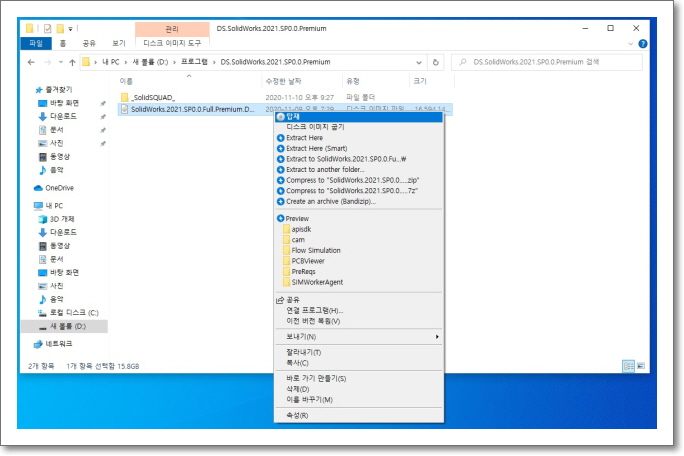This screenshot has width=684, height=456.
Task: Click the 관리 contextual tab header
Action: click(172, 29)
